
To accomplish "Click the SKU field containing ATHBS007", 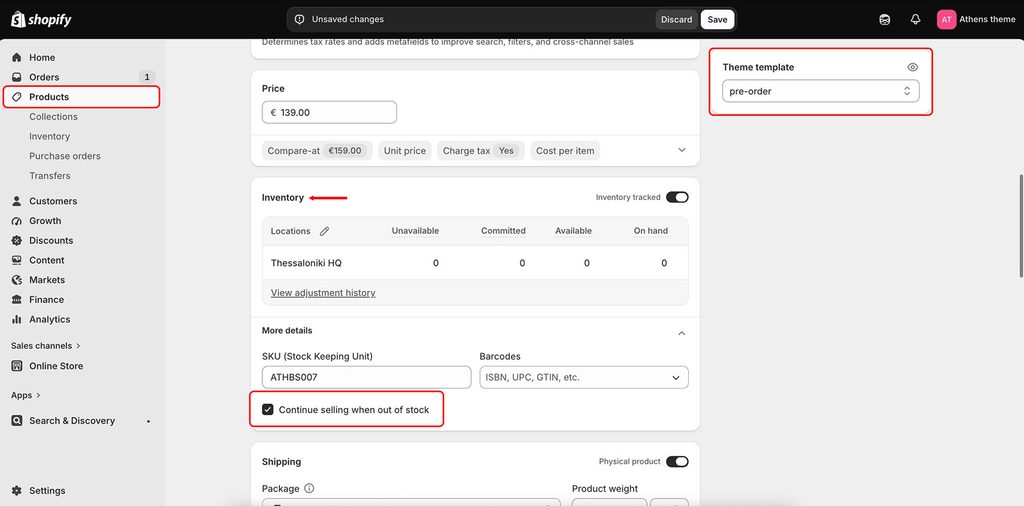I will [x=366, y=377].
